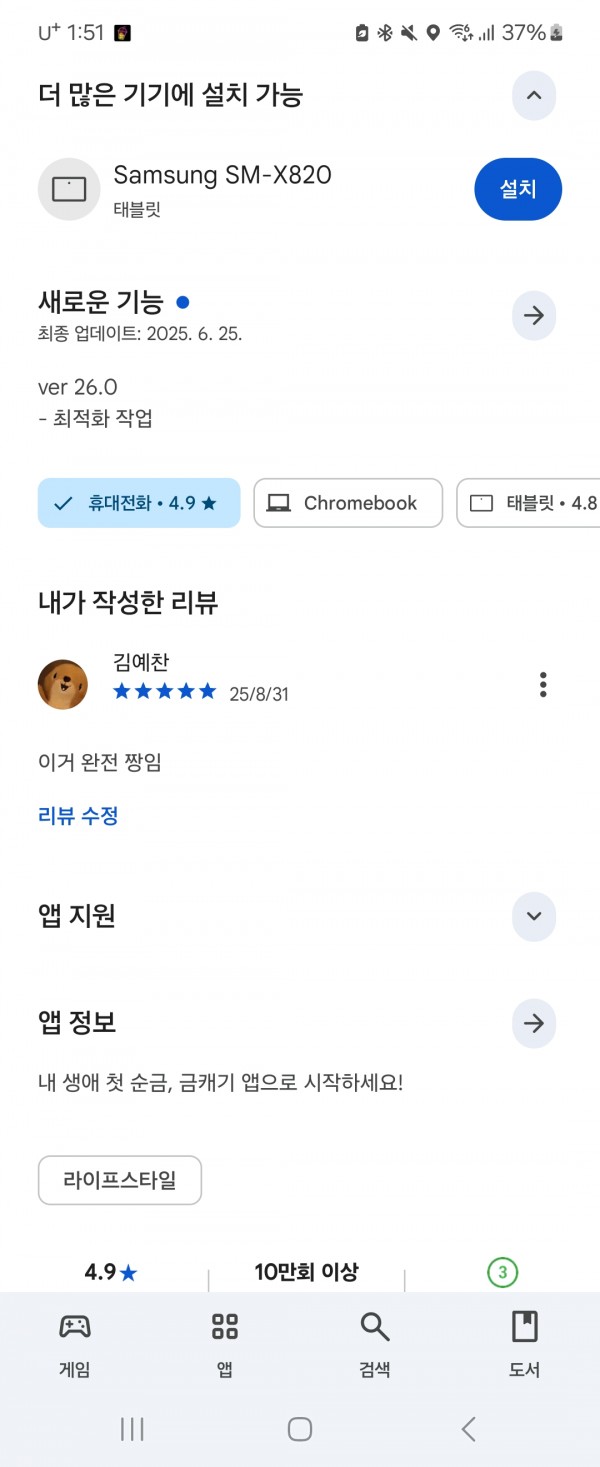Select the Chromebook rating chip
600x1467 pixels.
348,503
